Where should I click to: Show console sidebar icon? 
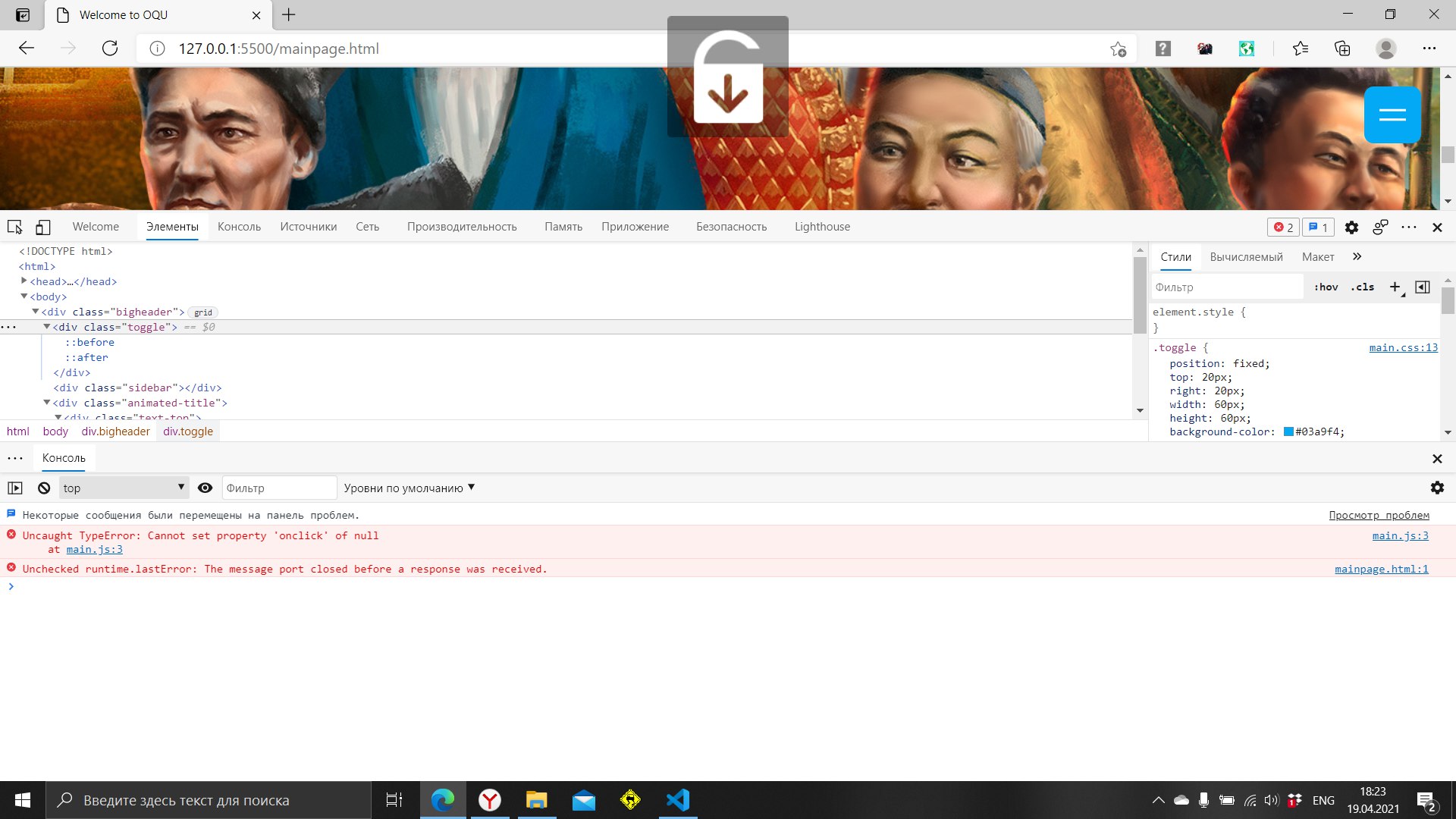tap(15, 488)
